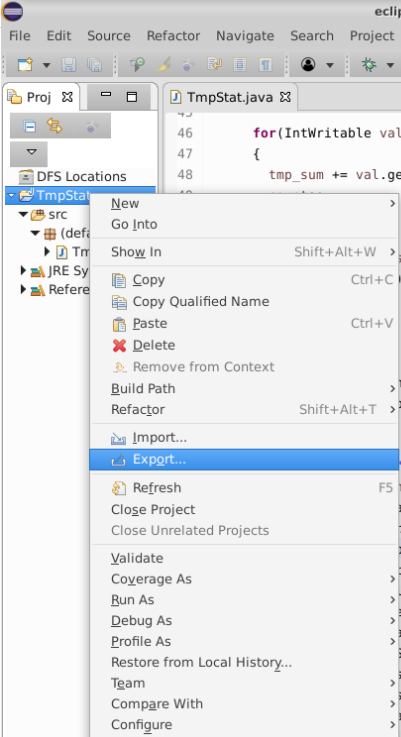Open the Project Explorer View Menu triangle
The image size is (401, 737).
[x=31, y=152]
